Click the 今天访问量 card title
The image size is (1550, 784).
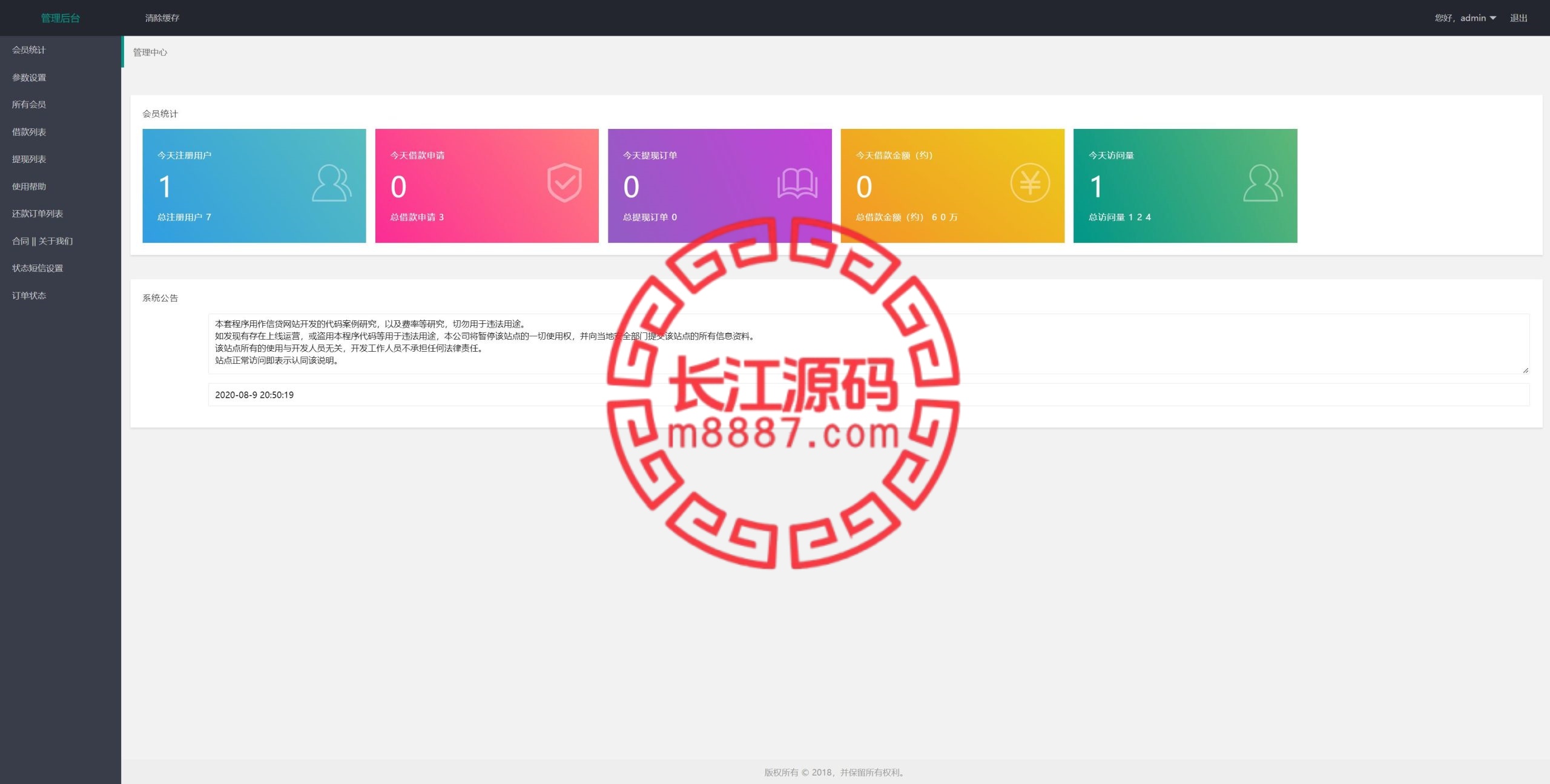(1111, 155)
